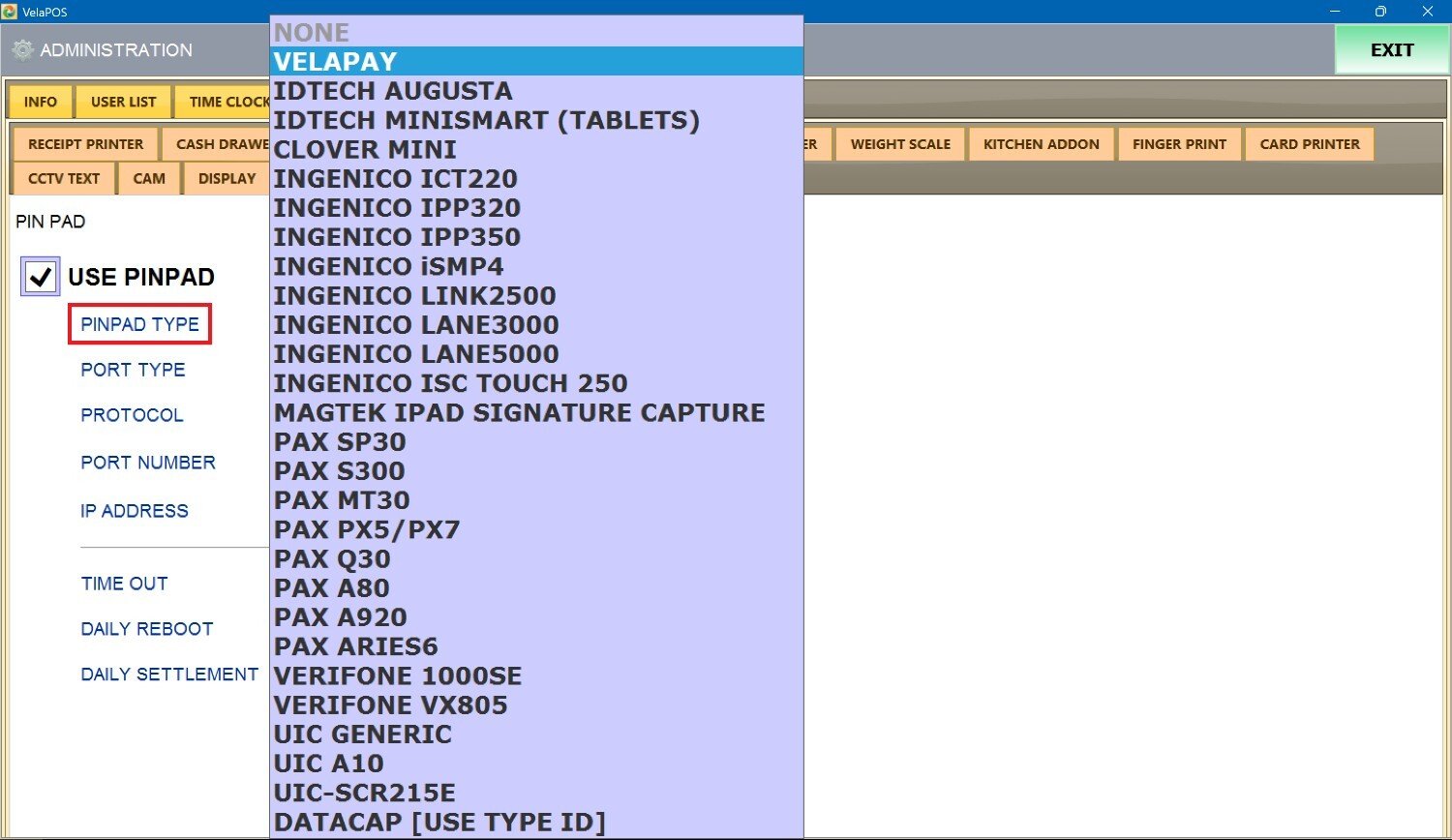This screenshot has height=840, width=1452.
Task: Switch to the CARD PRINTER tab
Action: (1309, 144)
